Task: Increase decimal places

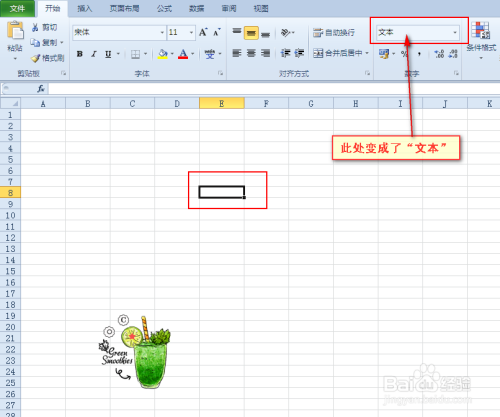Action: pos(439,54)
